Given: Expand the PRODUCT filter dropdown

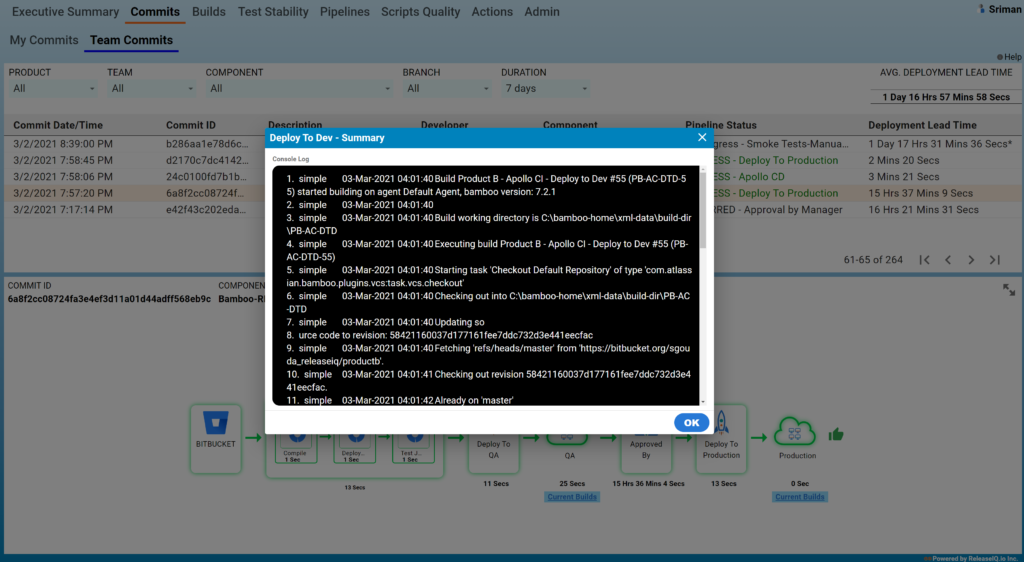Looking at the screenshot, I should click(x=54, y=88).
